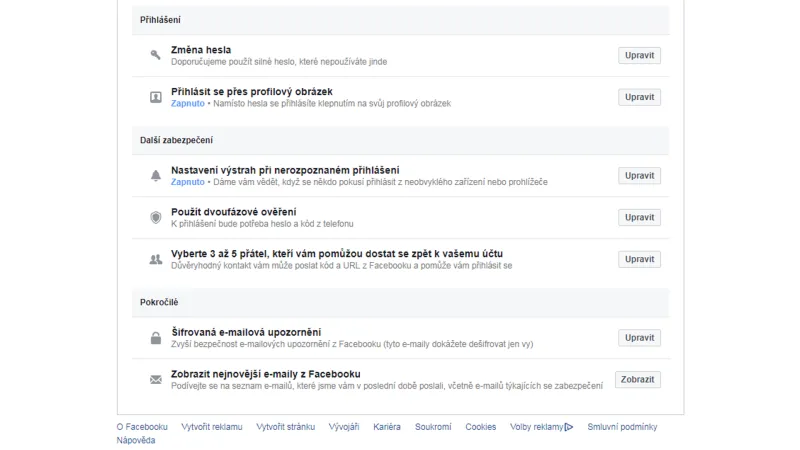Viewport: 800px width, 450px height.
Task: Click the envelope icon for recent emails
Action: (155, 380)
